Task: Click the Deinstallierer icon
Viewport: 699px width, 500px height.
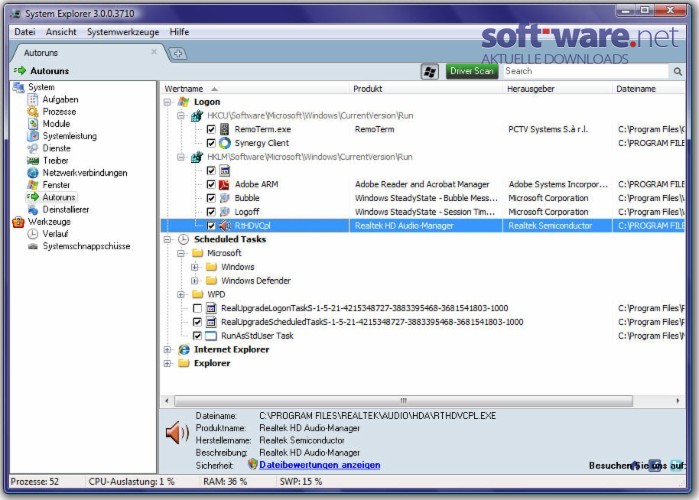Action: [33, 209]
